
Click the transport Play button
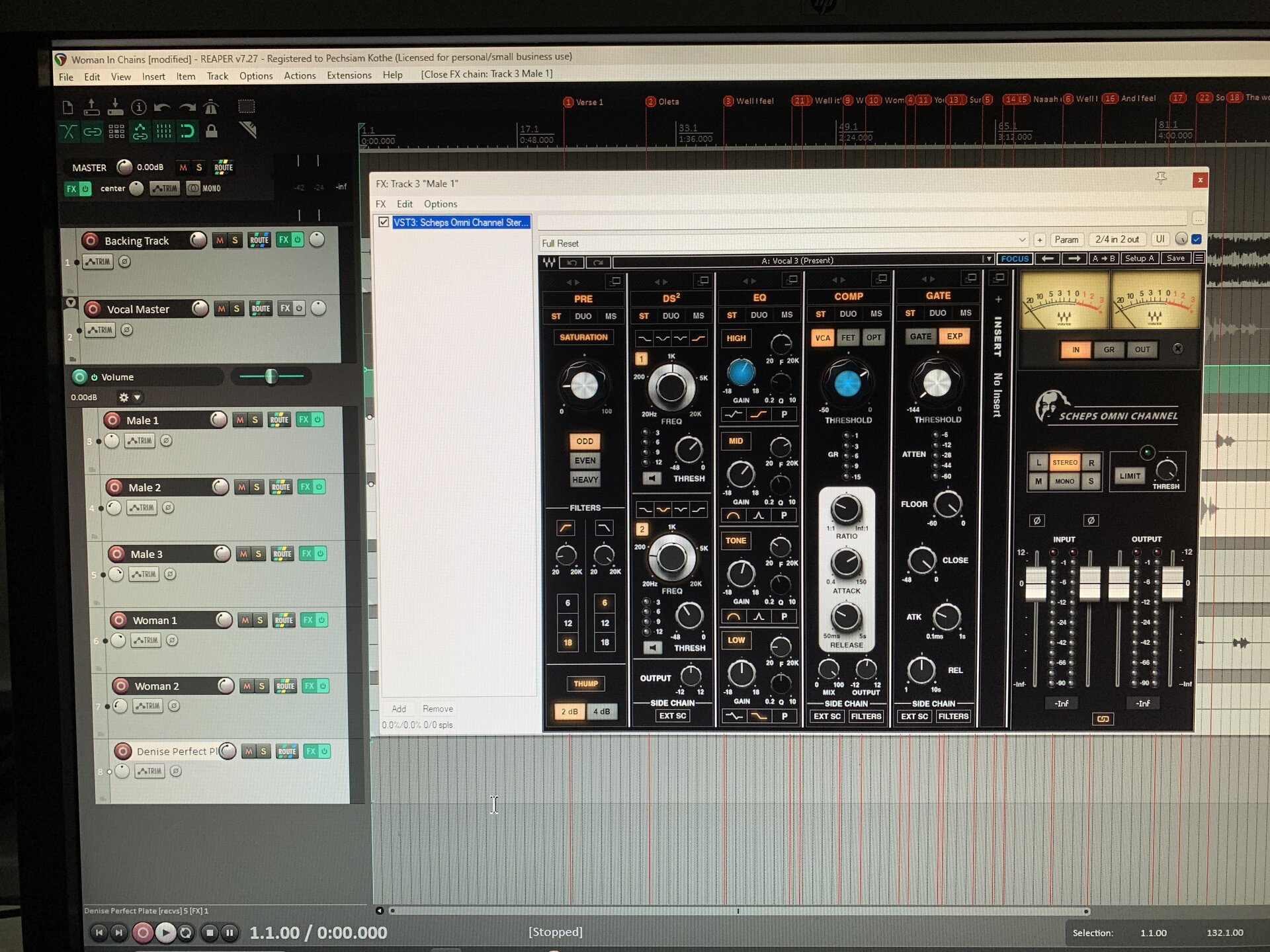pyautogui.click(x=165, y=933)
